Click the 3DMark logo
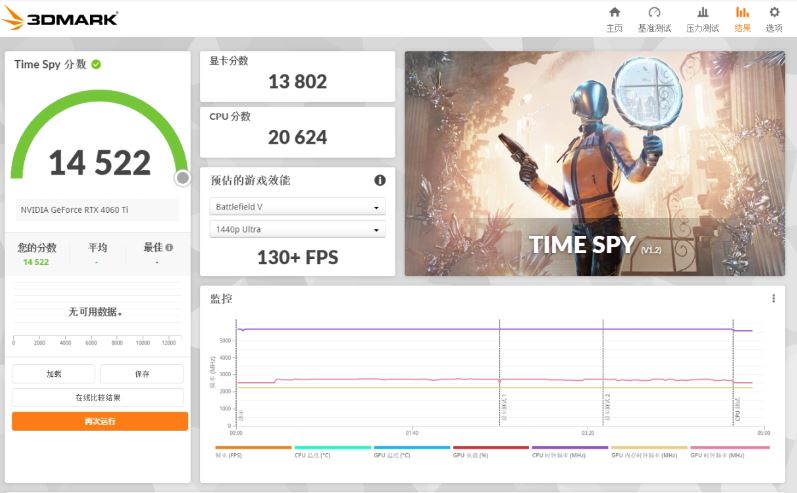The height and width of the screenshot is (493, 797). point(62,18)
